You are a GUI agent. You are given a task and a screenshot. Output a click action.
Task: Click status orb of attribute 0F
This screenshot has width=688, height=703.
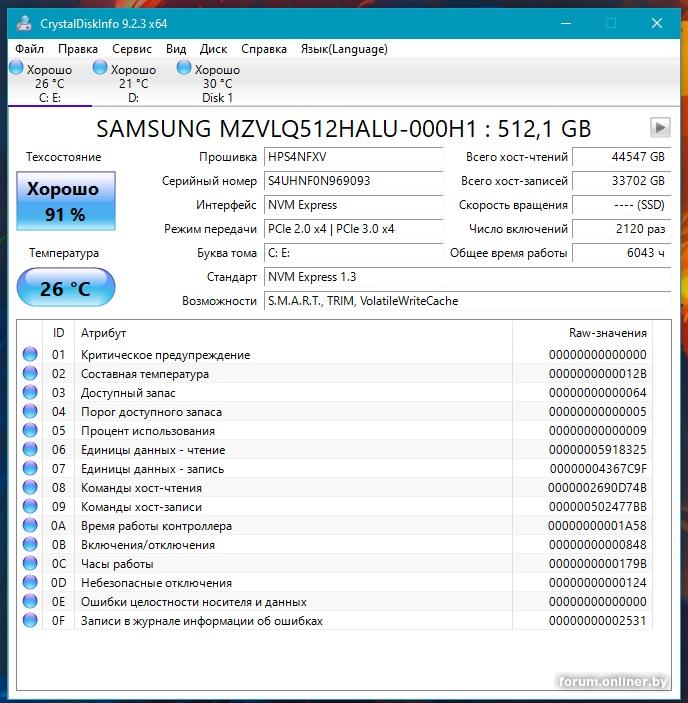point(30,621)
